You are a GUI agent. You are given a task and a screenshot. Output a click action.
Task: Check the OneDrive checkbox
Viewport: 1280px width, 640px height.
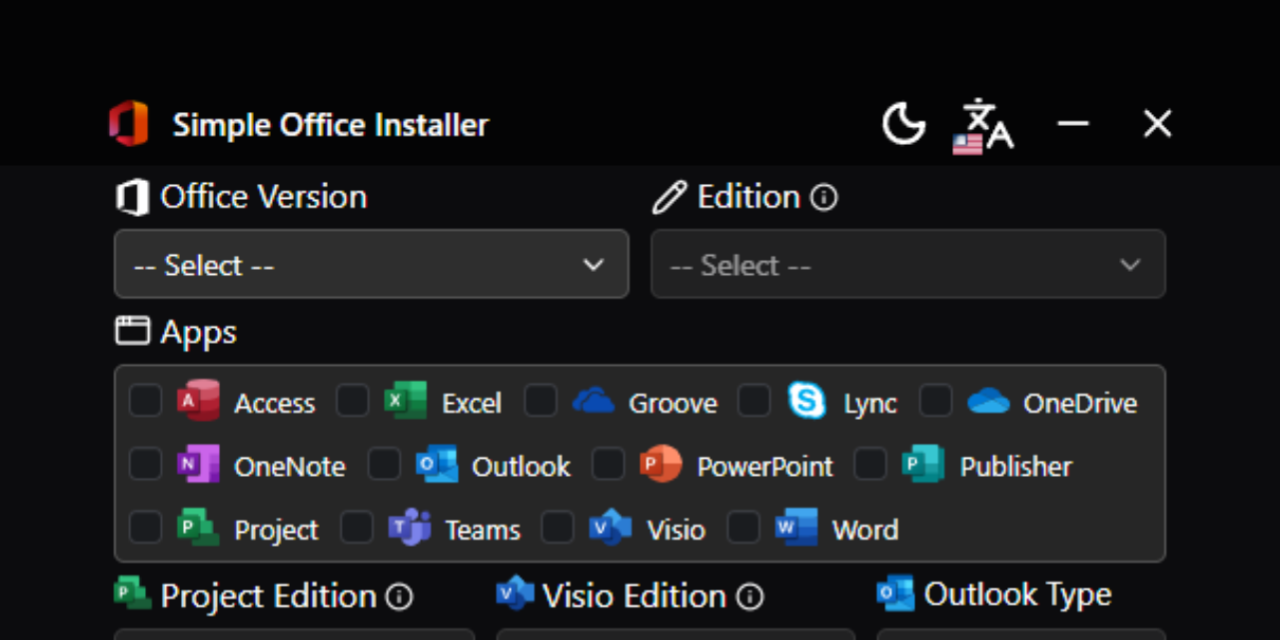pyautogui.click(x=936, y=401)
